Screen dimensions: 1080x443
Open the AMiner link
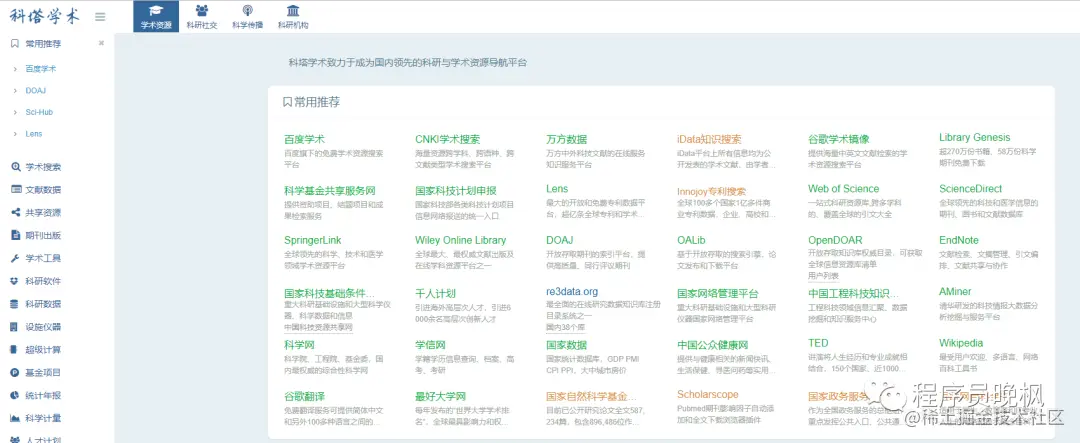[x=955, y=292]
